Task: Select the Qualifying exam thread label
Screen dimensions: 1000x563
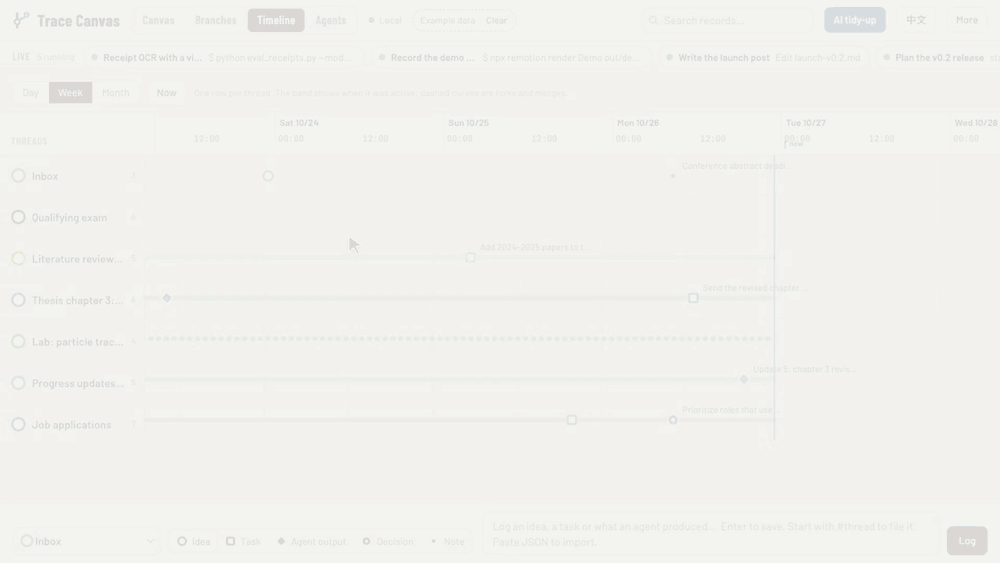Action: 70,217
